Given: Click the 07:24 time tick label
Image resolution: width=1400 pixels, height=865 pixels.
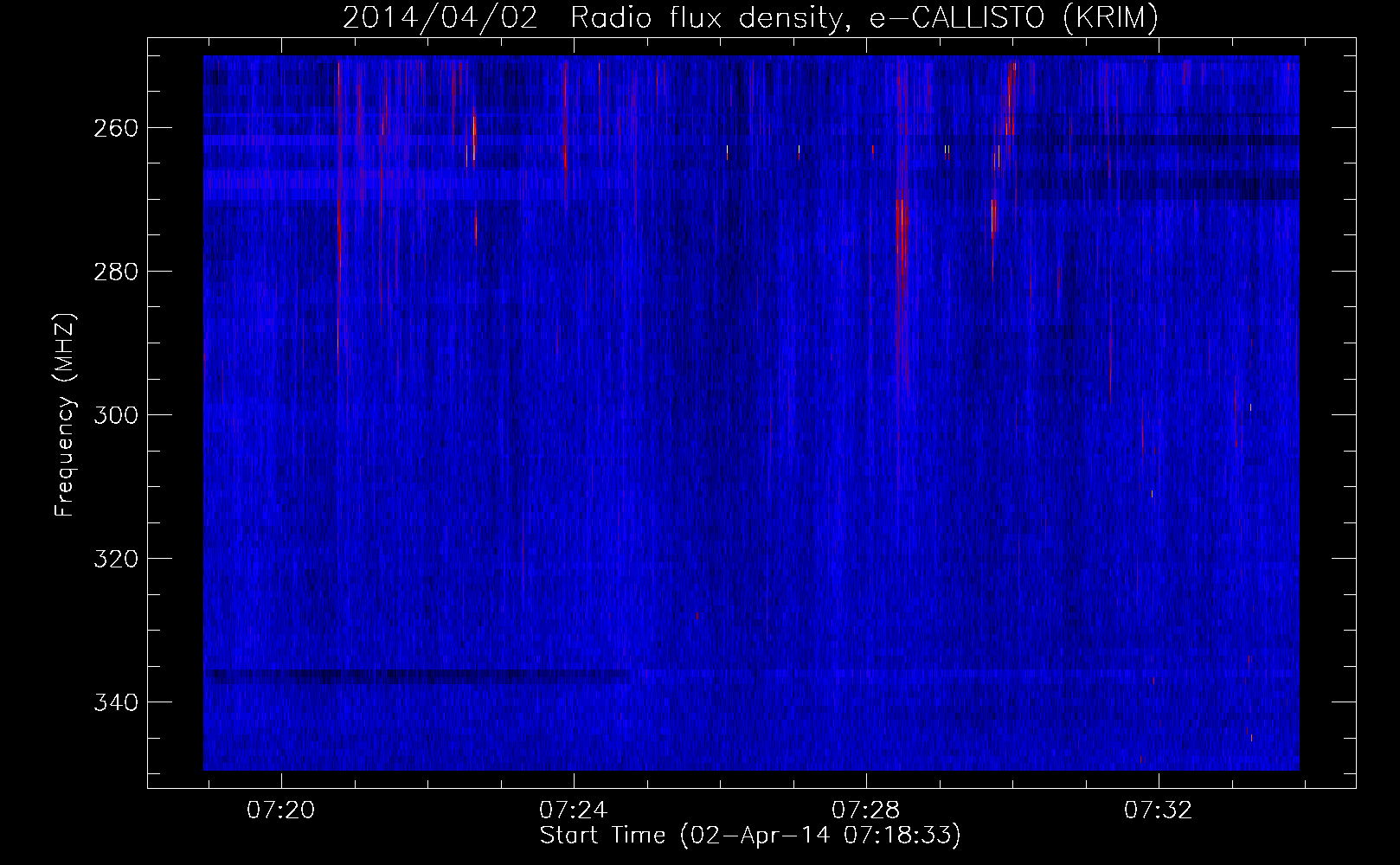Looking at the screenshot, I should pos(574,811).
